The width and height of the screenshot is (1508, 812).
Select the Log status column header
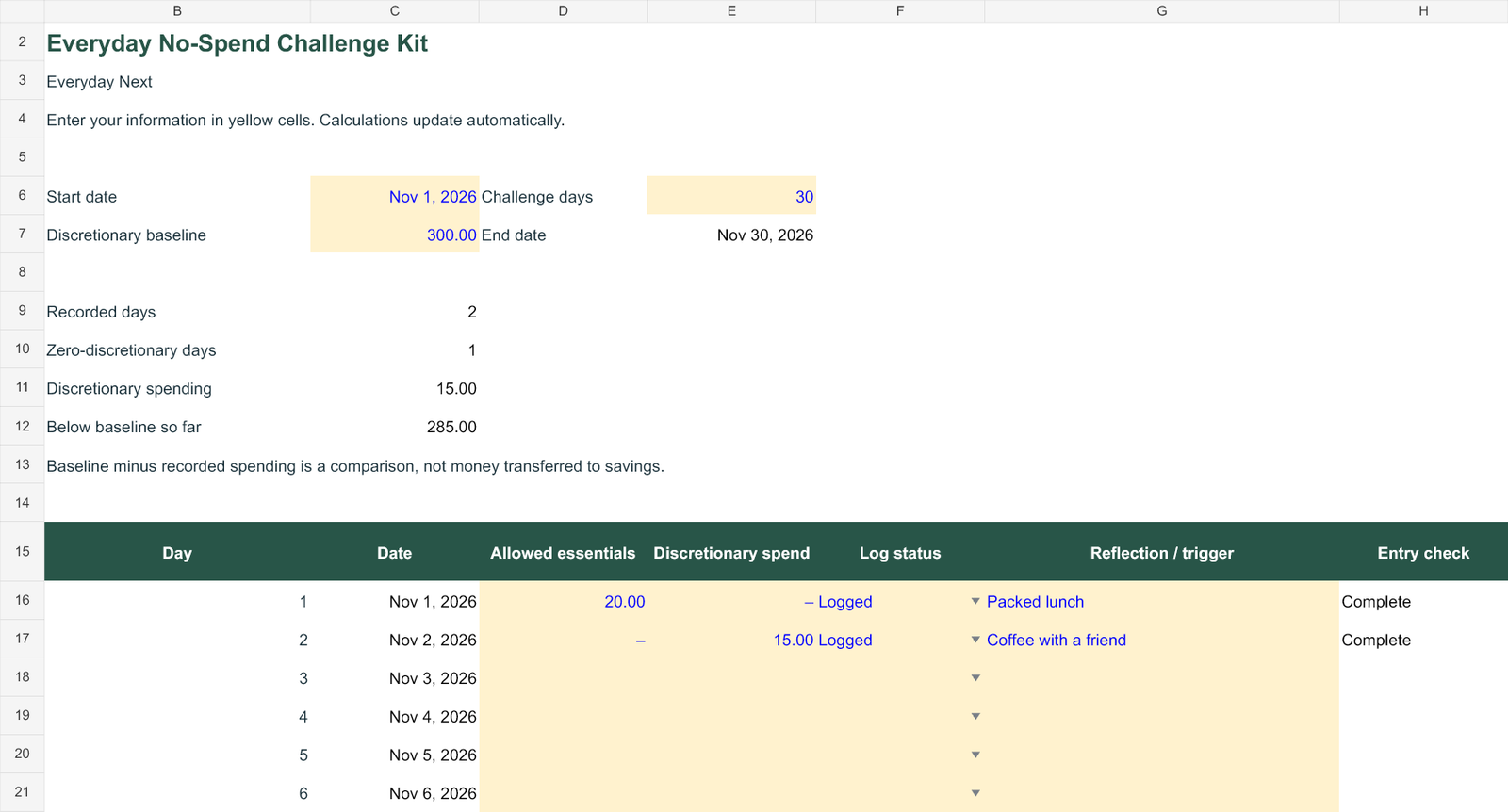[900, 553]
